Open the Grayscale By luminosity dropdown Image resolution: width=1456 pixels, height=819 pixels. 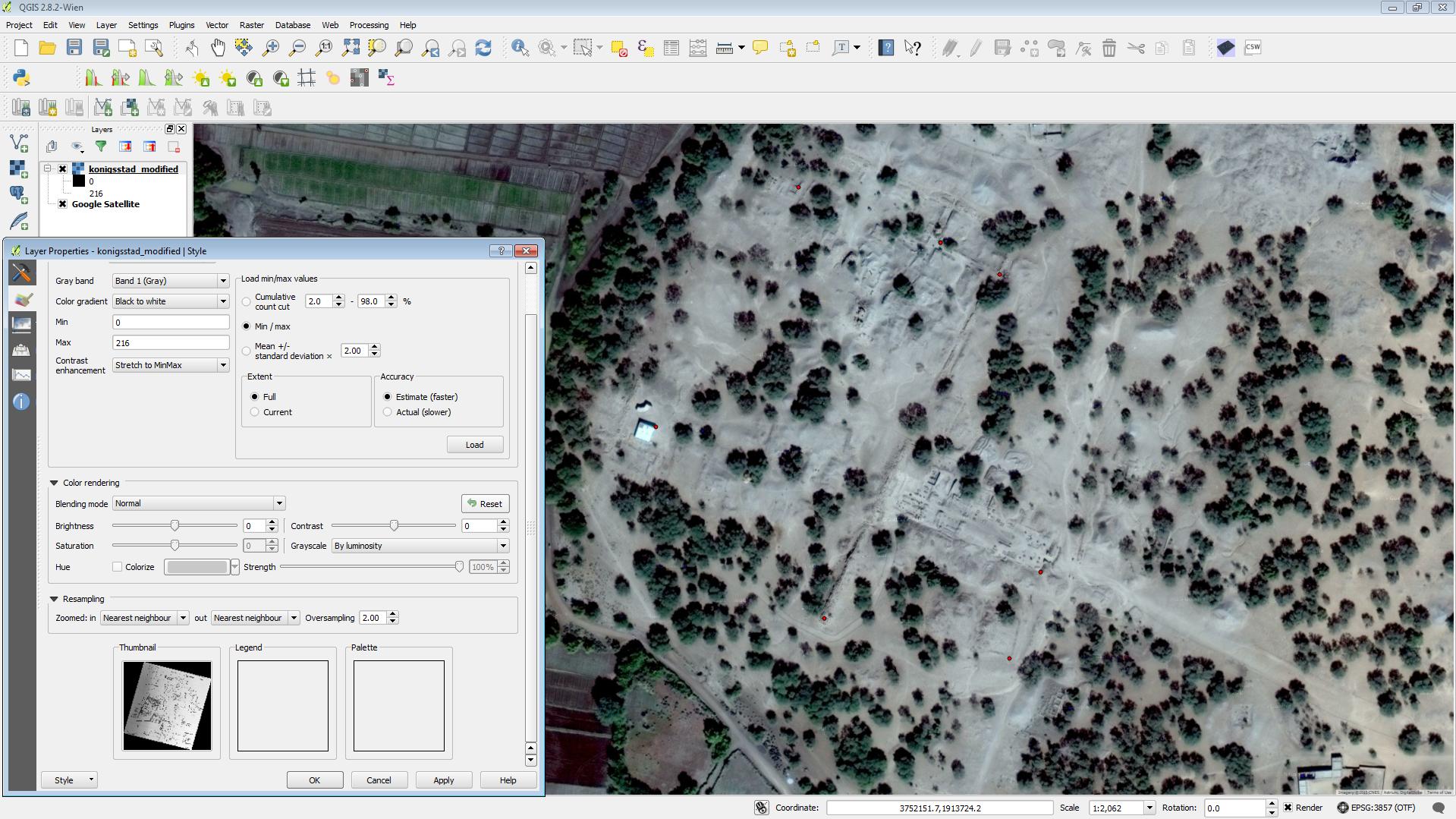pyautogui.click(x=420, y=546)
